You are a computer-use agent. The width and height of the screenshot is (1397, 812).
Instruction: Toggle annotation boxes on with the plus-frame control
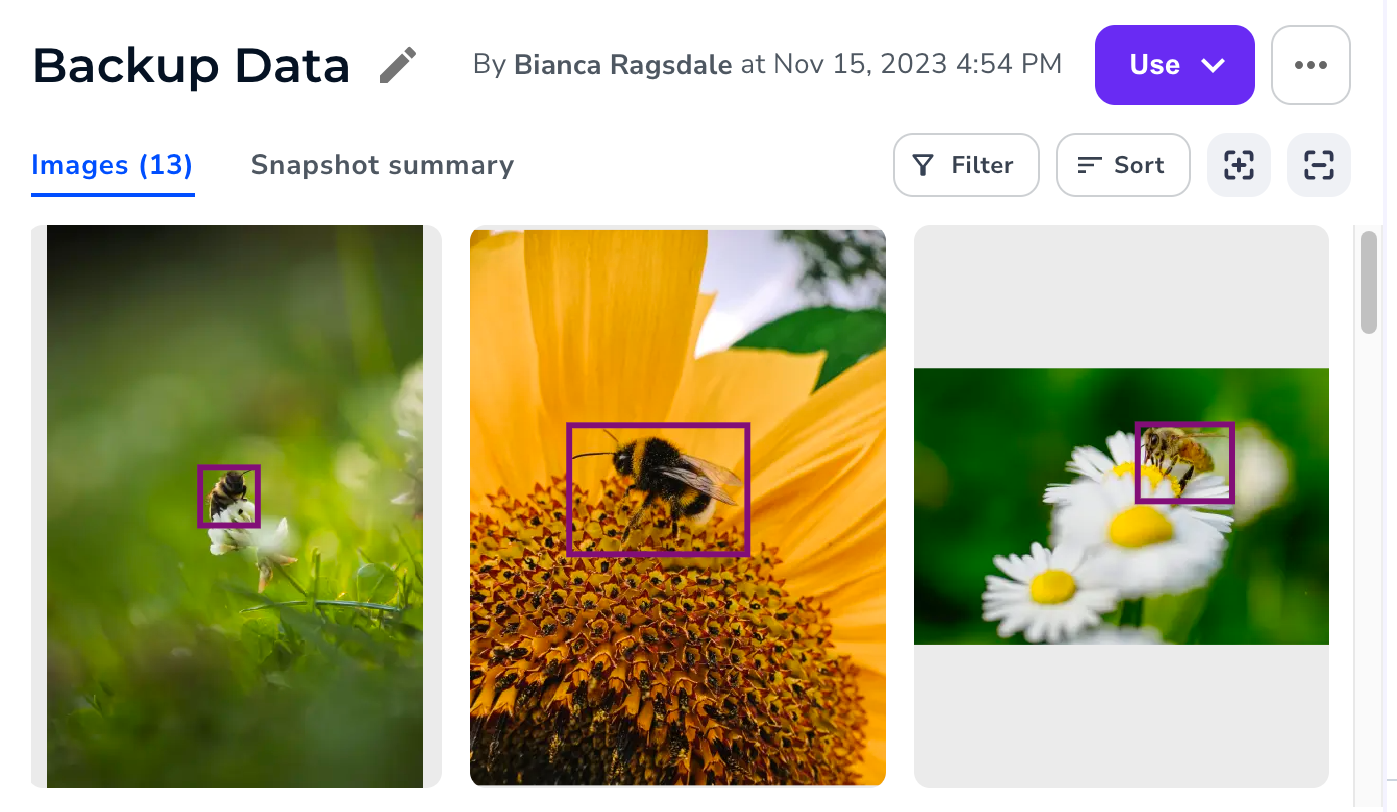point(1238,165)
